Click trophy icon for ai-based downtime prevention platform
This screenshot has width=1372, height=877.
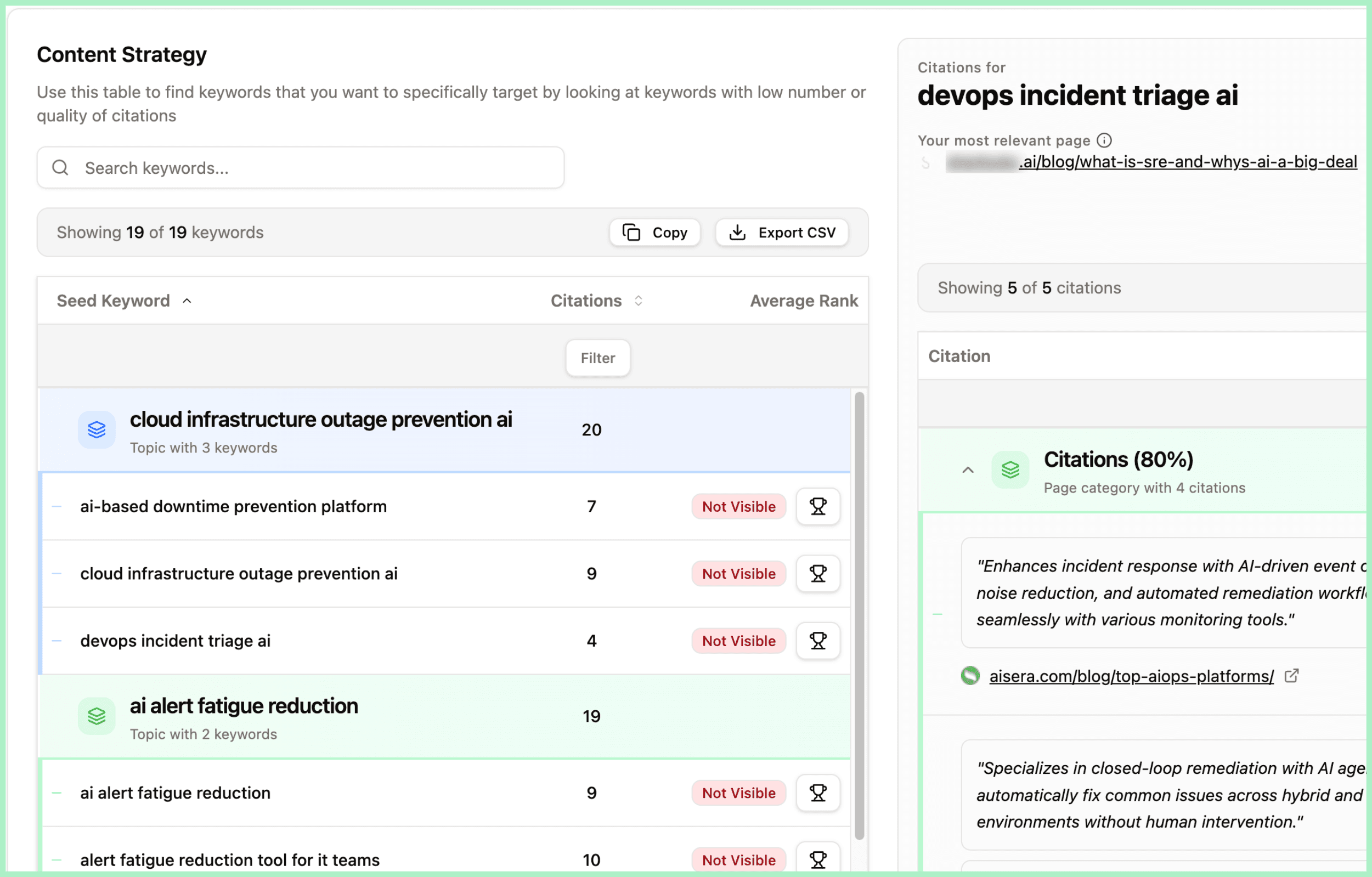(817, 506)
